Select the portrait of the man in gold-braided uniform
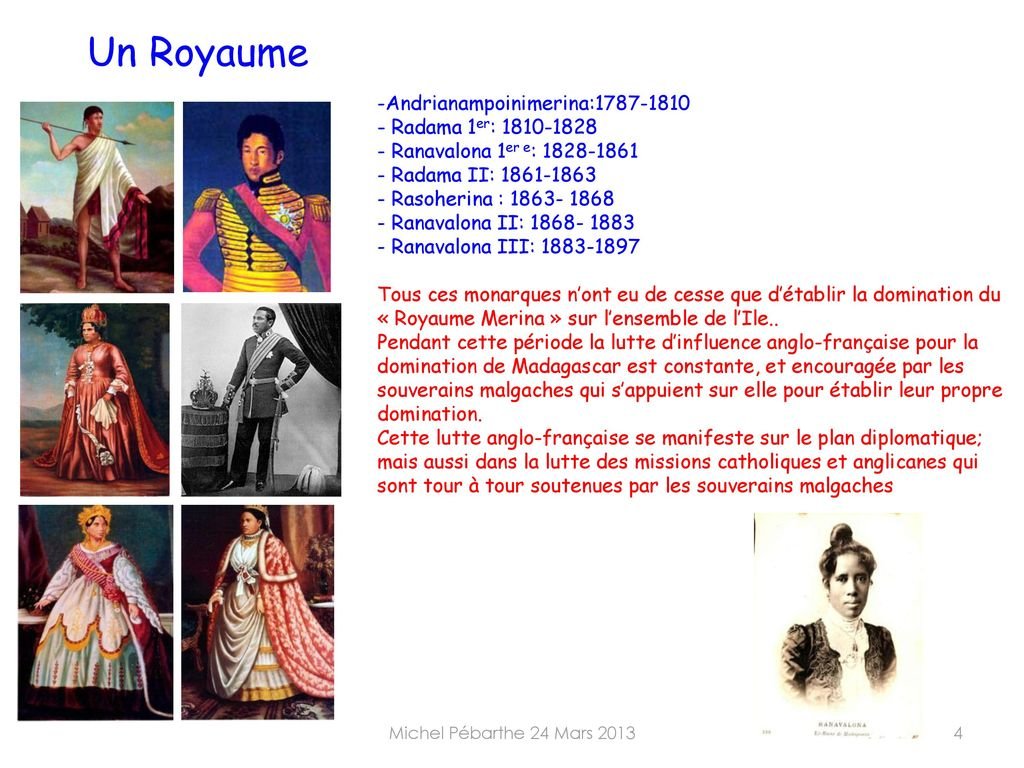The height and width of the screenshot is (768, 1024). 257,196
